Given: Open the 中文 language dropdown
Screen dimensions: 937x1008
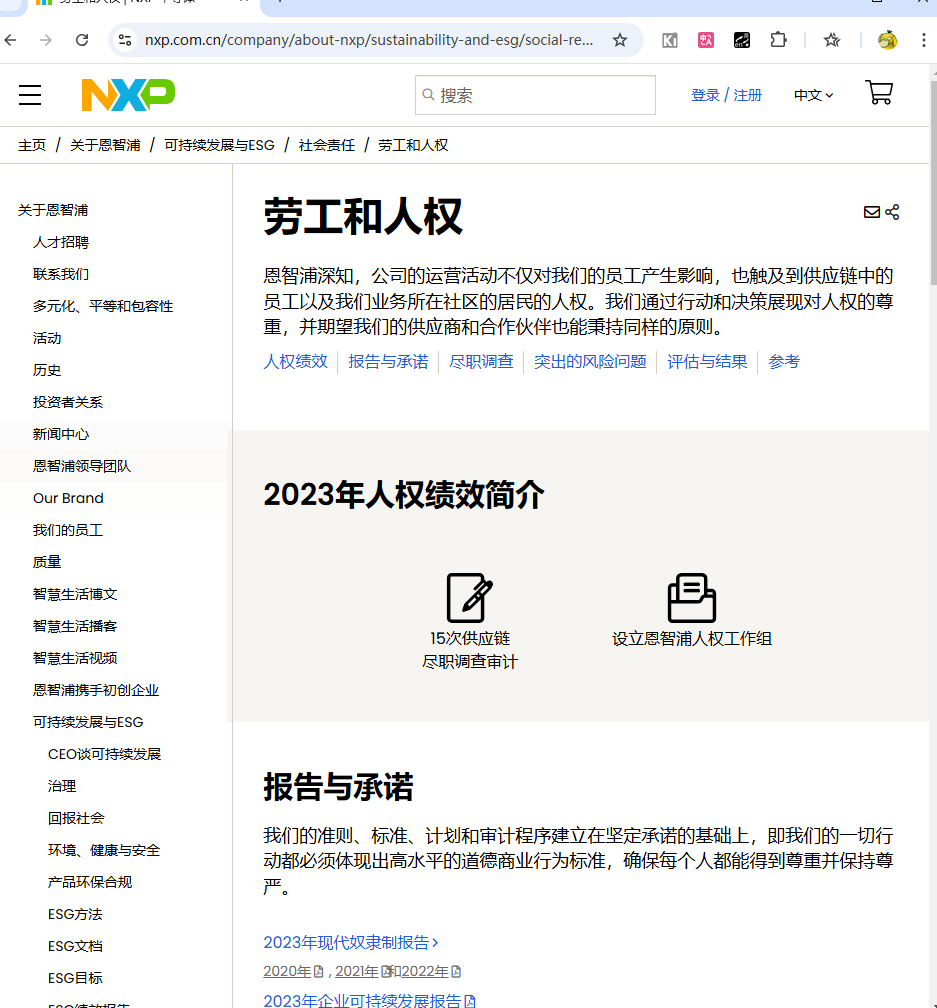Looking at the screenshot, I should pyautogui.click(x=814, y=95).
